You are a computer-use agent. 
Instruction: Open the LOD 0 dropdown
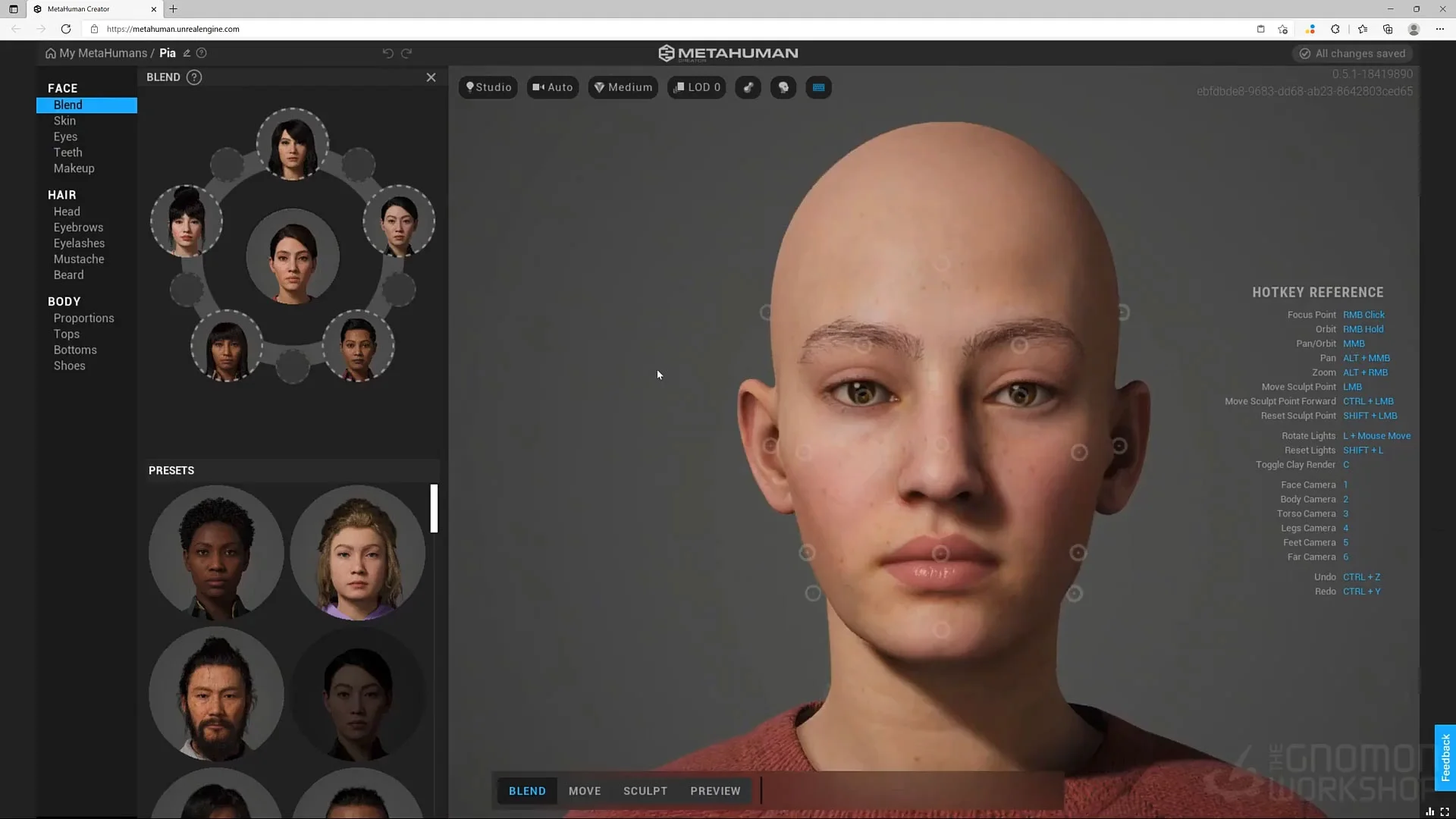click(x=696, y=87)
